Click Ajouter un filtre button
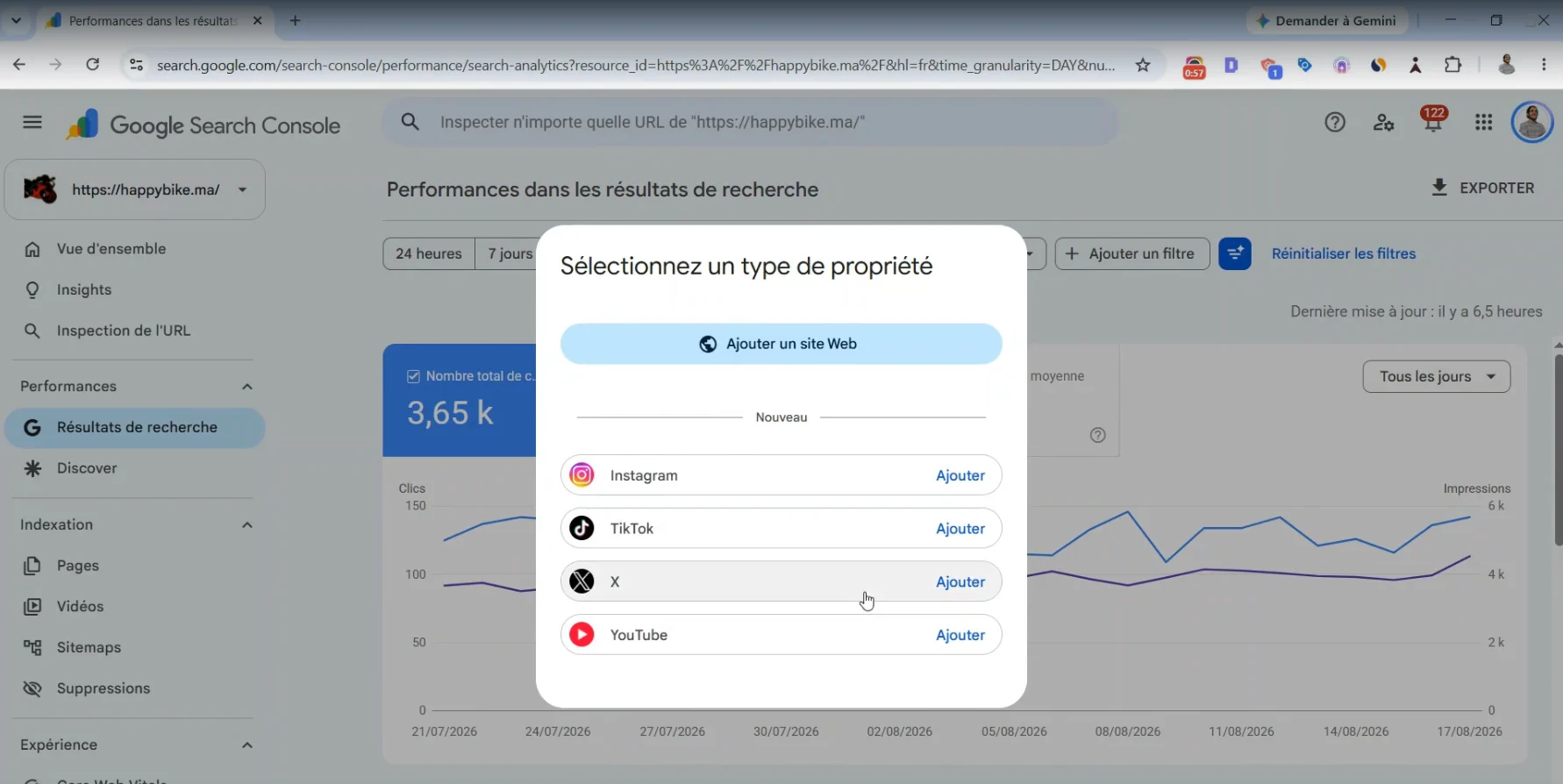Screen dimensions: 1563x784 tap(1132, 254)
